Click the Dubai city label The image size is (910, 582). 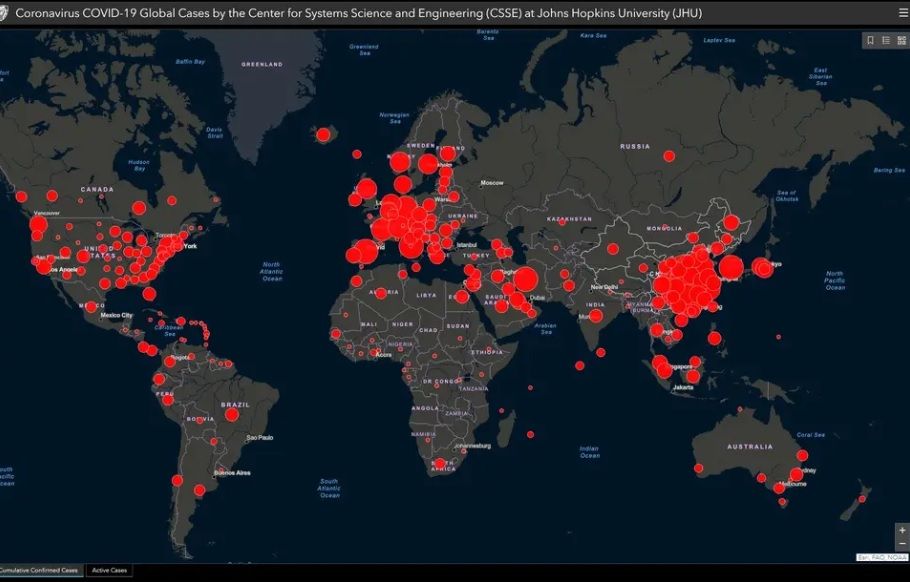point(537,298)
